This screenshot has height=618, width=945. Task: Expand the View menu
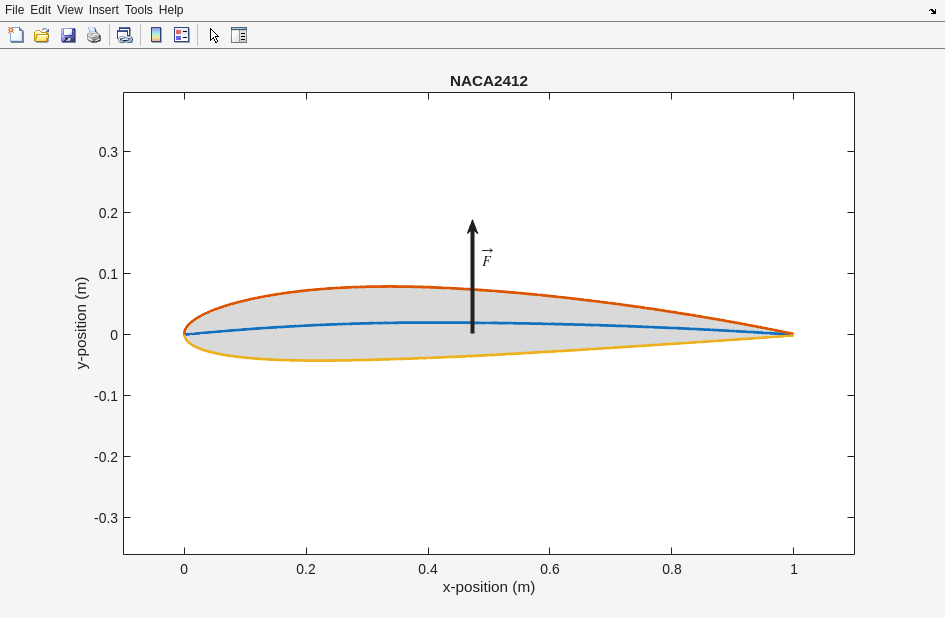coord(70,10)
